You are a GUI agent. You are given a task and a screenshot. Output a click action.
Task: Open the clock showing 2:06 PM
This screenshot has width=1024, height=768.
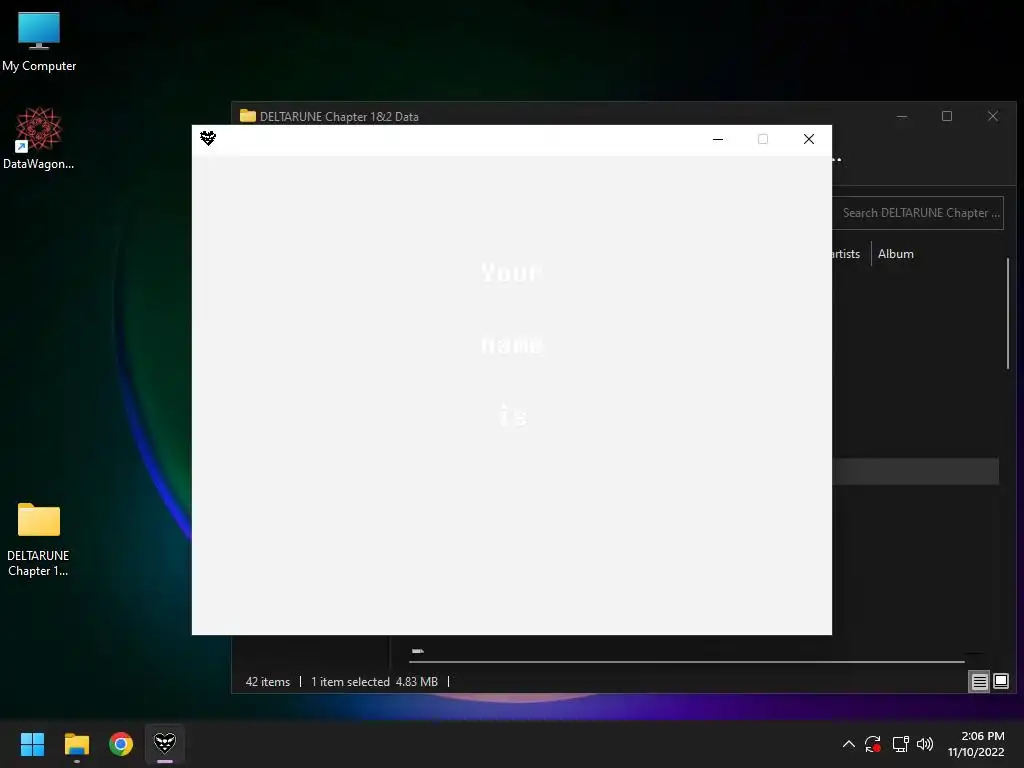[976, 744]
